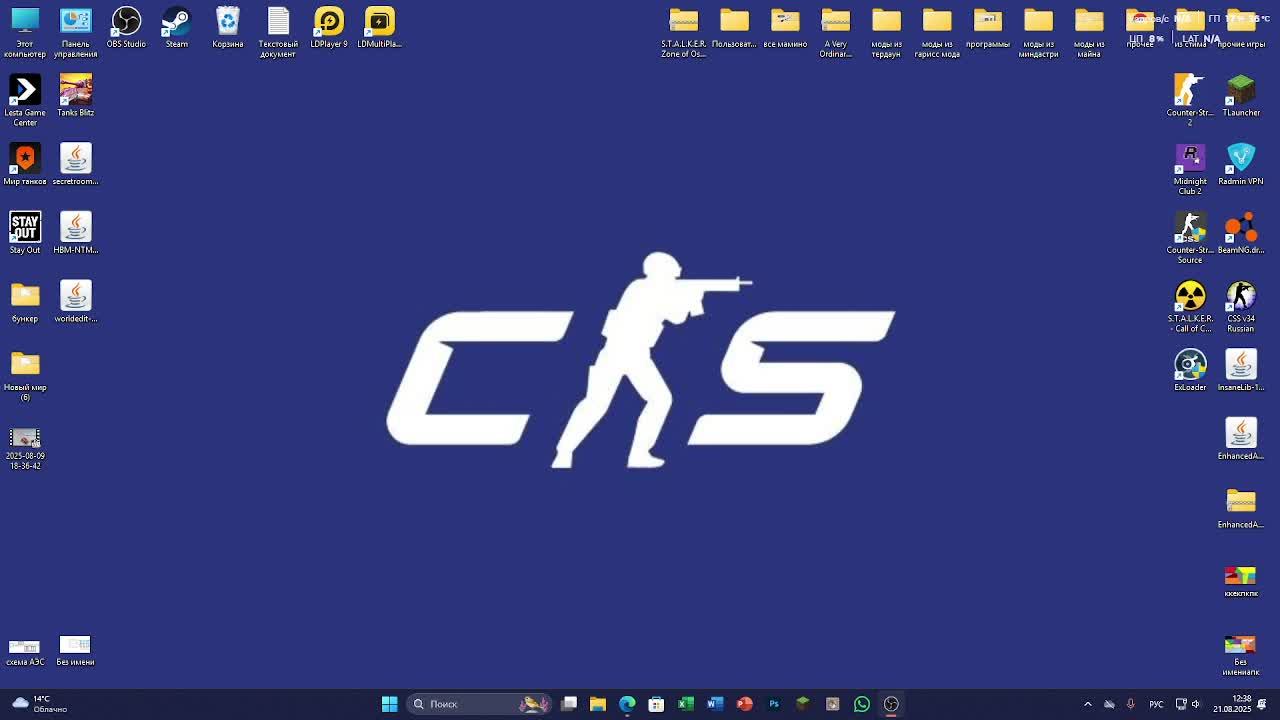Launch Microsoft Edge from the taskbar
Viewport: 1280px width, 720px height.
click(627, 704)
